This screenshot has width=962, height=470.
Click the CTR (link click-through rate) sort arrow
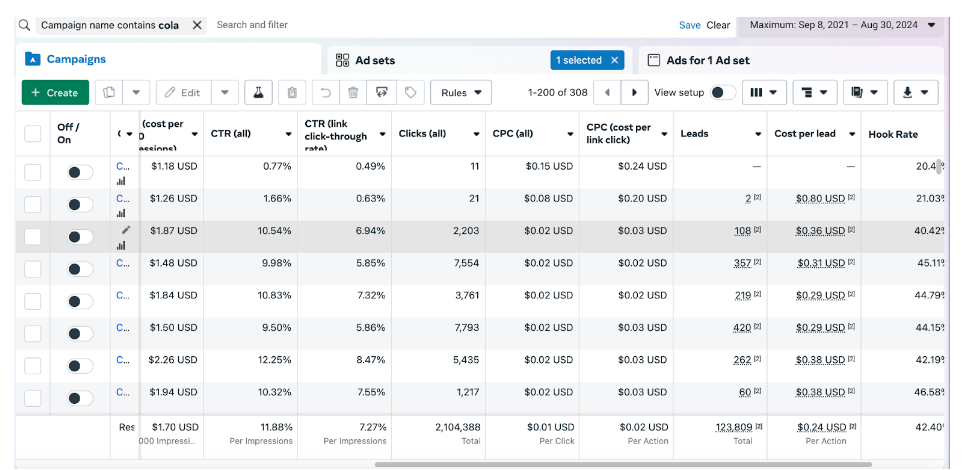coord(382,134)
